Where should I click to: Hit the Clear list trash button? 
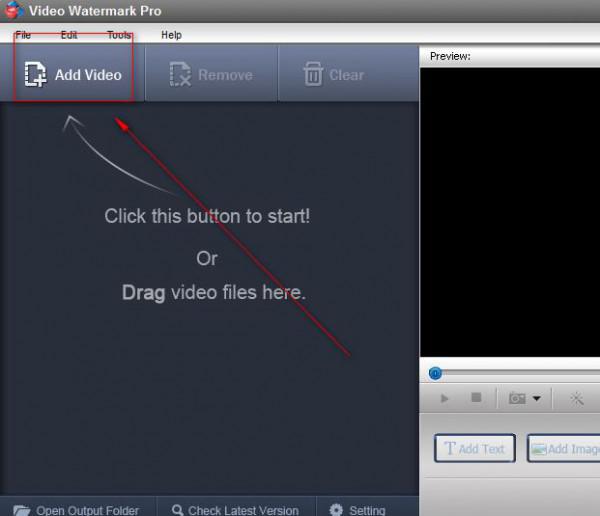[334, 74]
